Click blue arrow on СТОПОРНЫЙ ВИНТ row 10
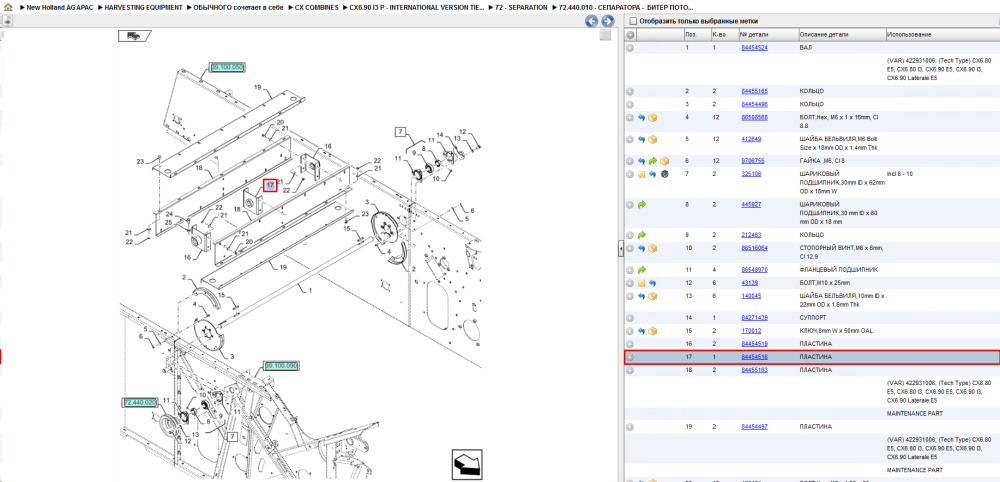 click(x=642, y=248)
